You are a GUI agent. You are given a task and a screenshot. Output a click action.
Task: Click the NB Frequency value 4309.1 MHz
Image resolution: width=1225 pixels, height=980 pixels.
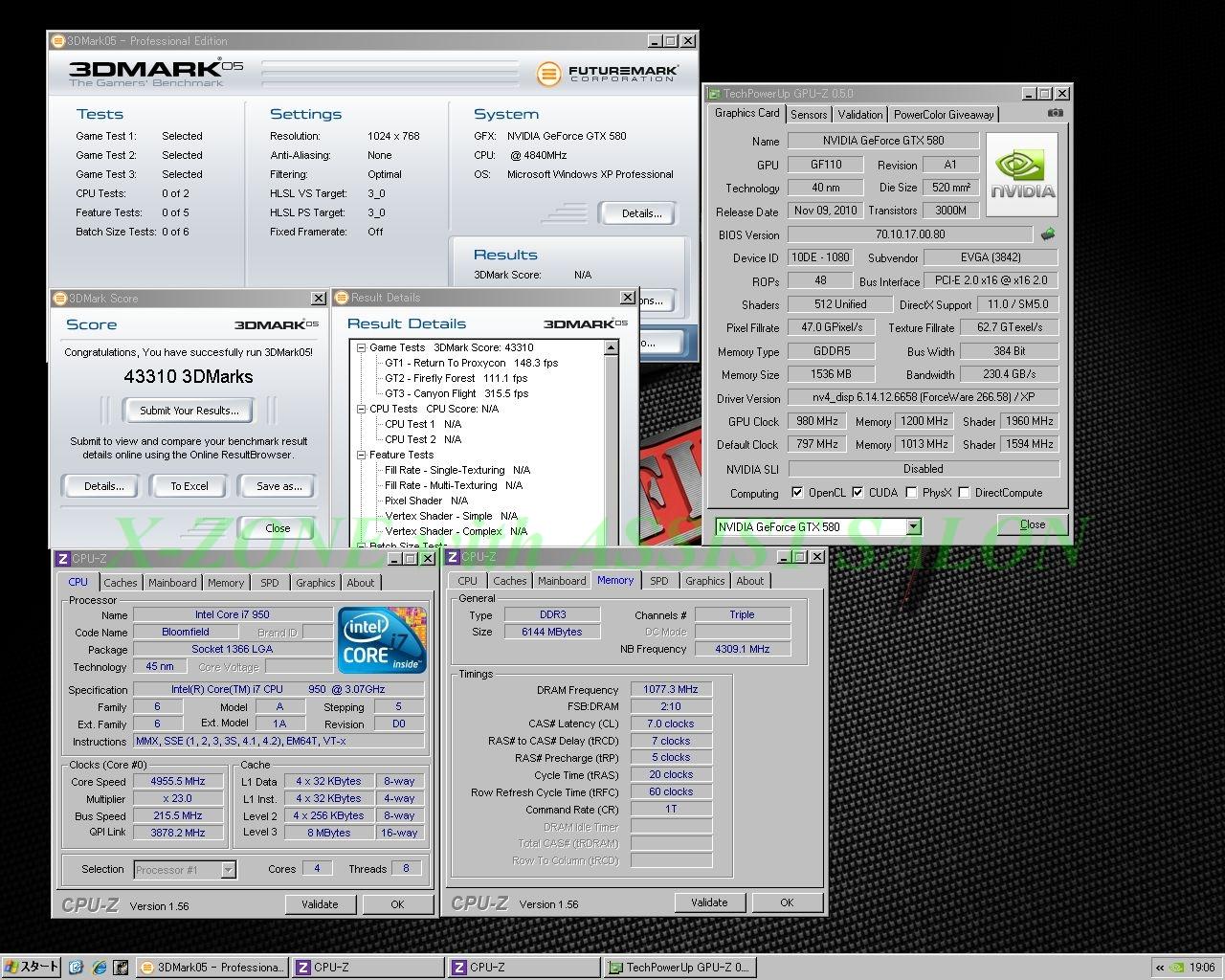(743, 649)
